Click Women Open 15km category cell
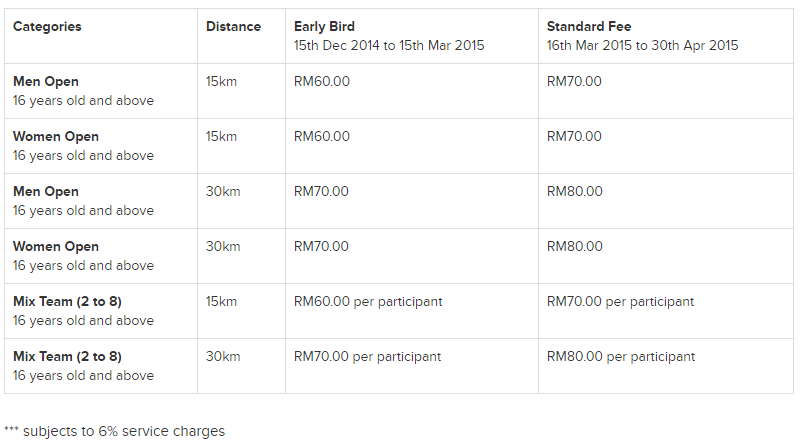Screen dimensions: 805x446 tap(101, 146)
